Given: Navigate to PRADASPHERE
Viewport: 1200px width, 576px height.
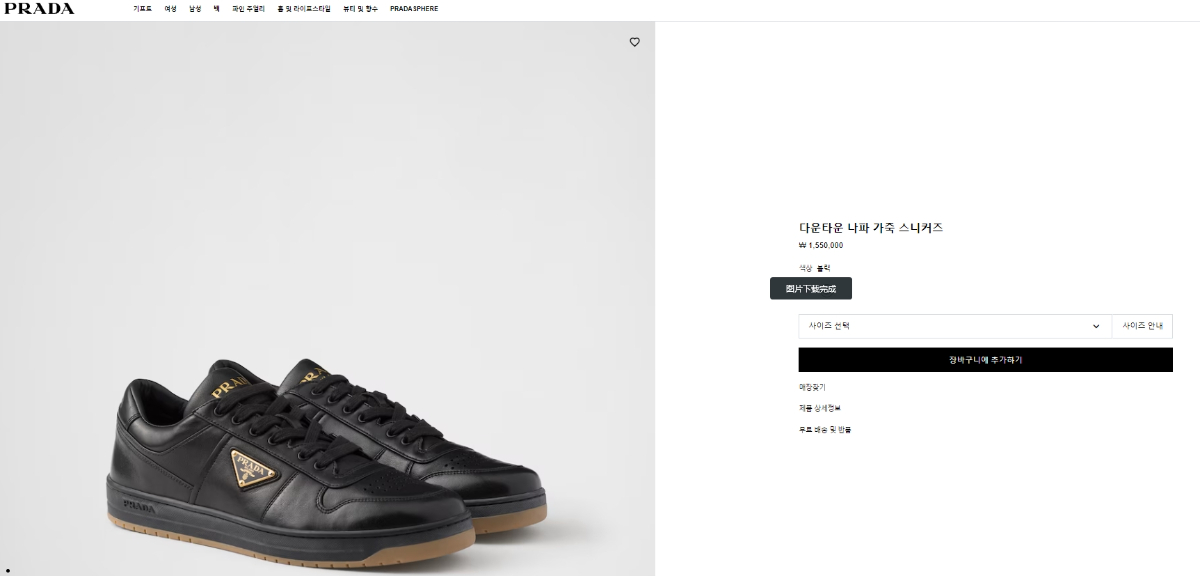Looking at the screenshot, I should (x=414, y=9).
